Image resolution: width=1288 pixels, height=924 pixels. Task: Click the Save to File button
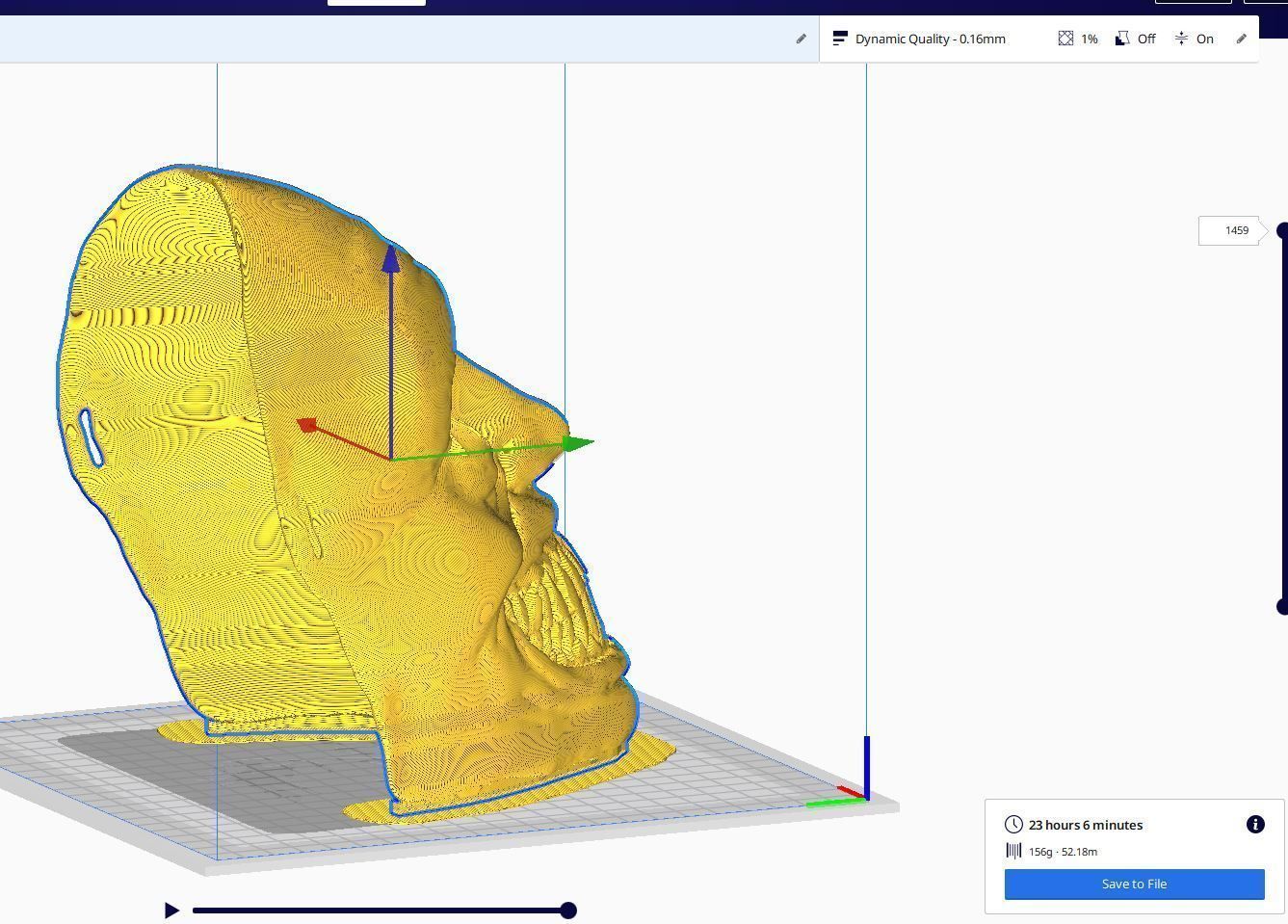[1134, 884]
